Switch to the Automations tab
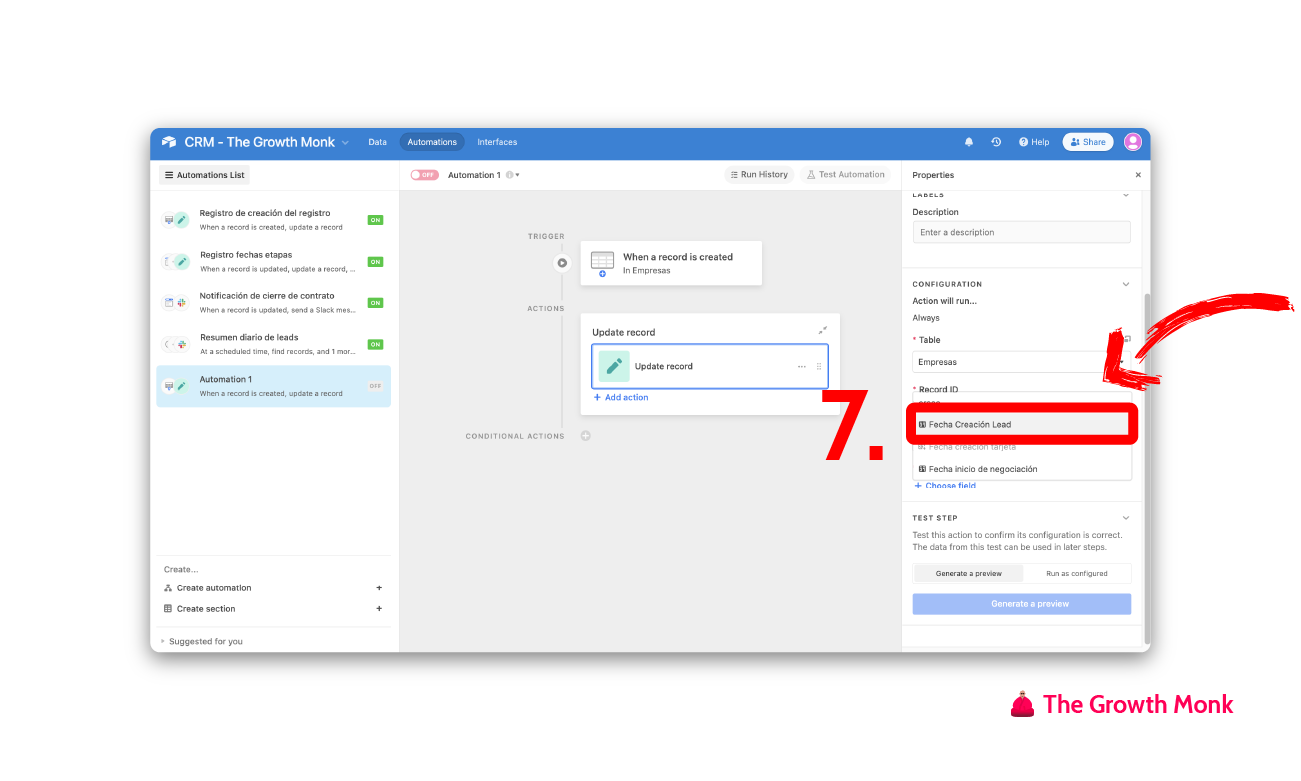Screen dimensions: 1301x781 (x=432, y=142)
